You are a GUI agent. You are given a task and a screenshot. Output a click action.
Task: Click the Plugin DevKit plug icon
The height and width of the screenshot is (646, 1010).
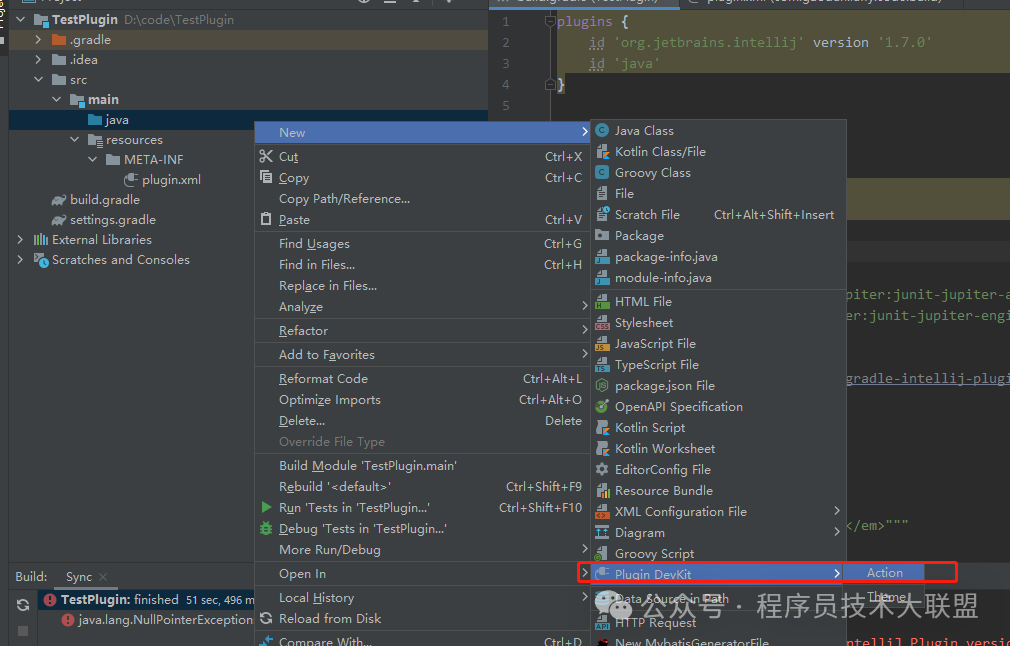click(x=602, y=573)
